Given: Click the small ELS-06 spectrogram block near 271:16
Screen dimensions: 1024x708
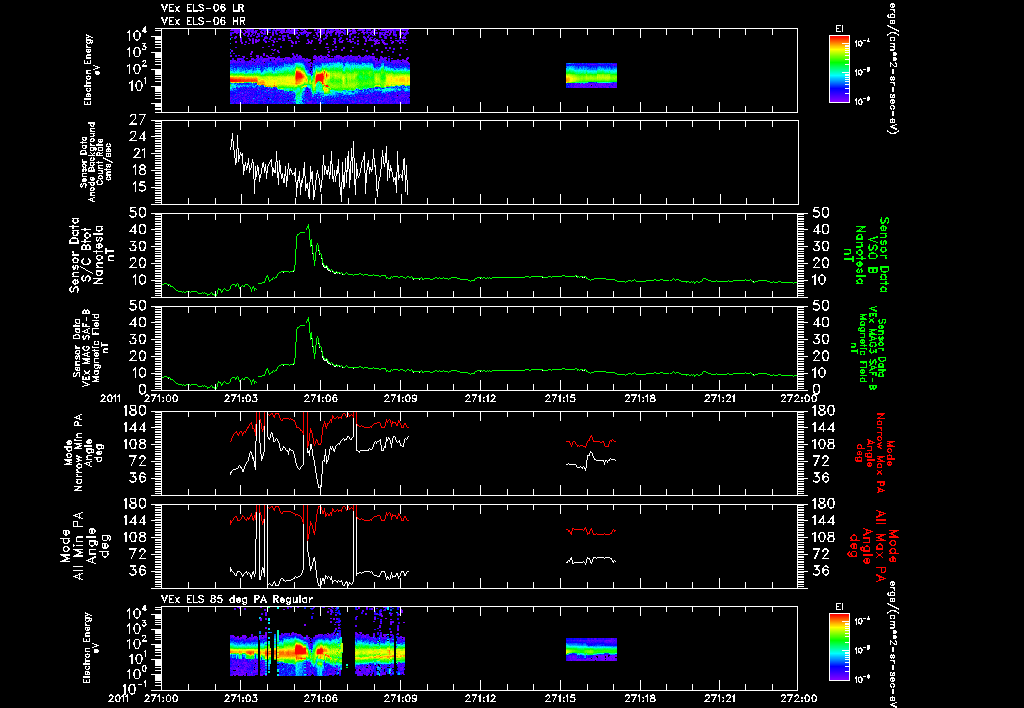Looking at the screenshot, I should click(591, 75).
